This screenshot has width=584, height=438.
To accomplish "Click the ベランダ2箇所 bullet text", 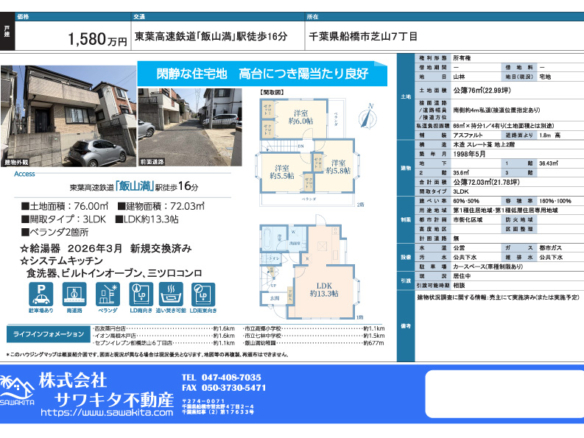I will pyautogui.click(x=55, y=232).
